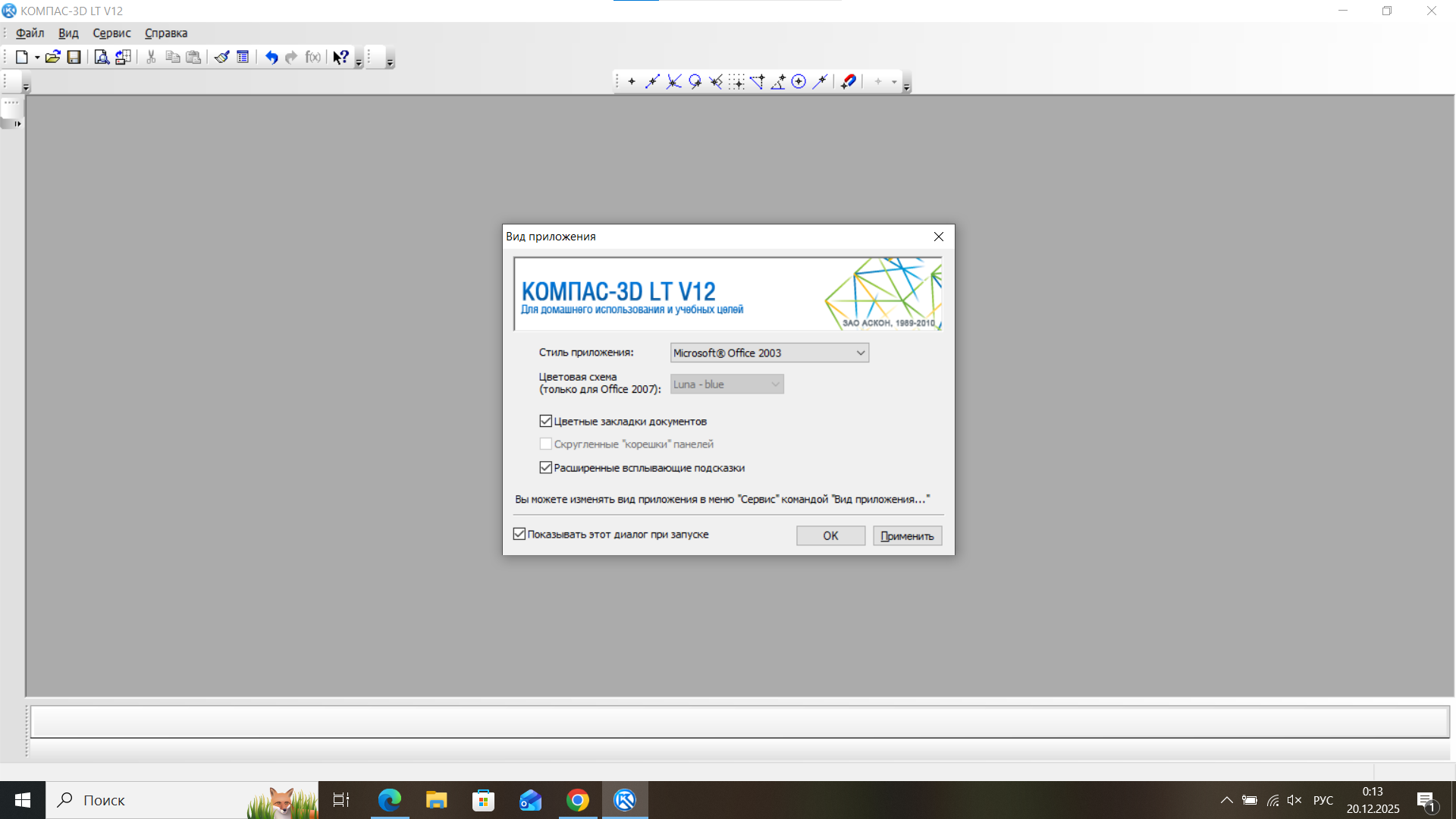The image size is (1456, 819).
Task: Open the f(x) variables icon
Action: coord(313,57)
